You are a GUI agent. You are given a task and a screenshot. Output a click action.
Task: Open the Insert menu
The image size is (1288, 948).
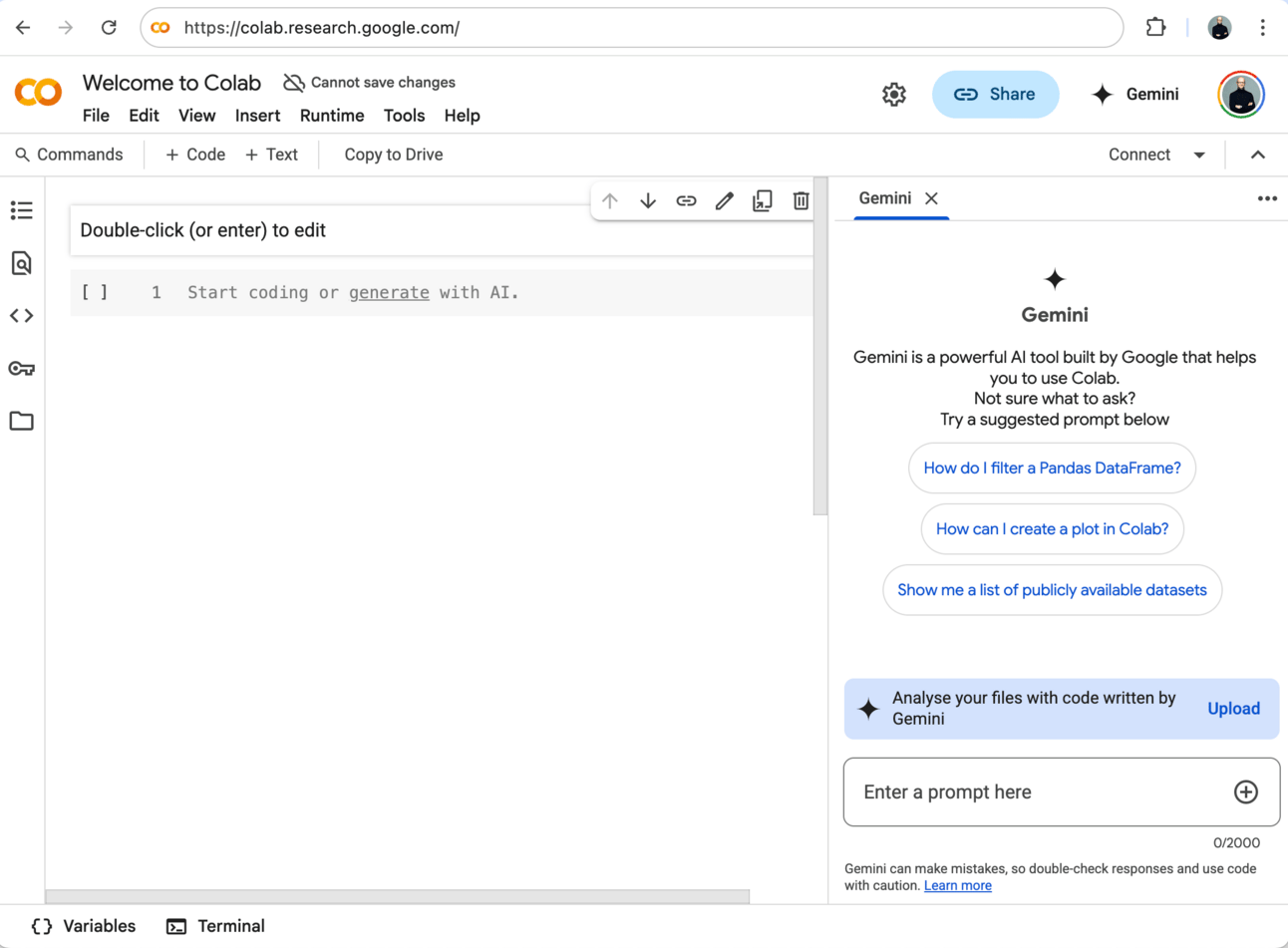tap(257, 116)
